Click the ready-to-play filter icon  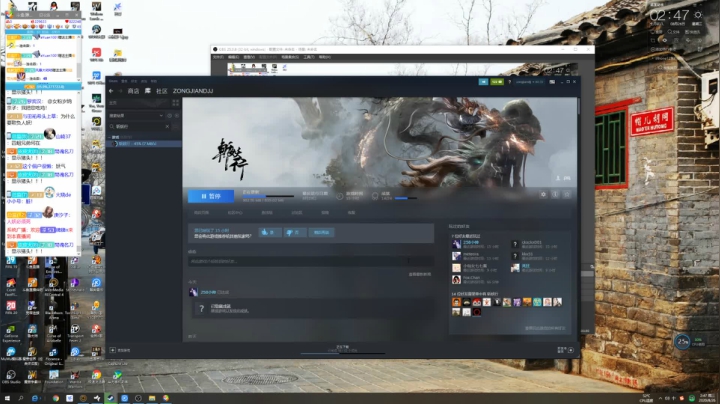point(176,116)
